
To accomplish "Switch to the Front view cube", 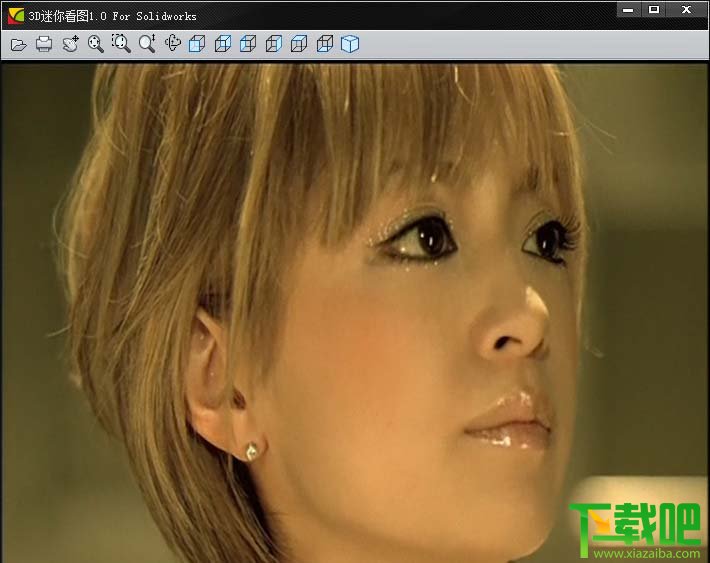I will [x=197, y=44].
